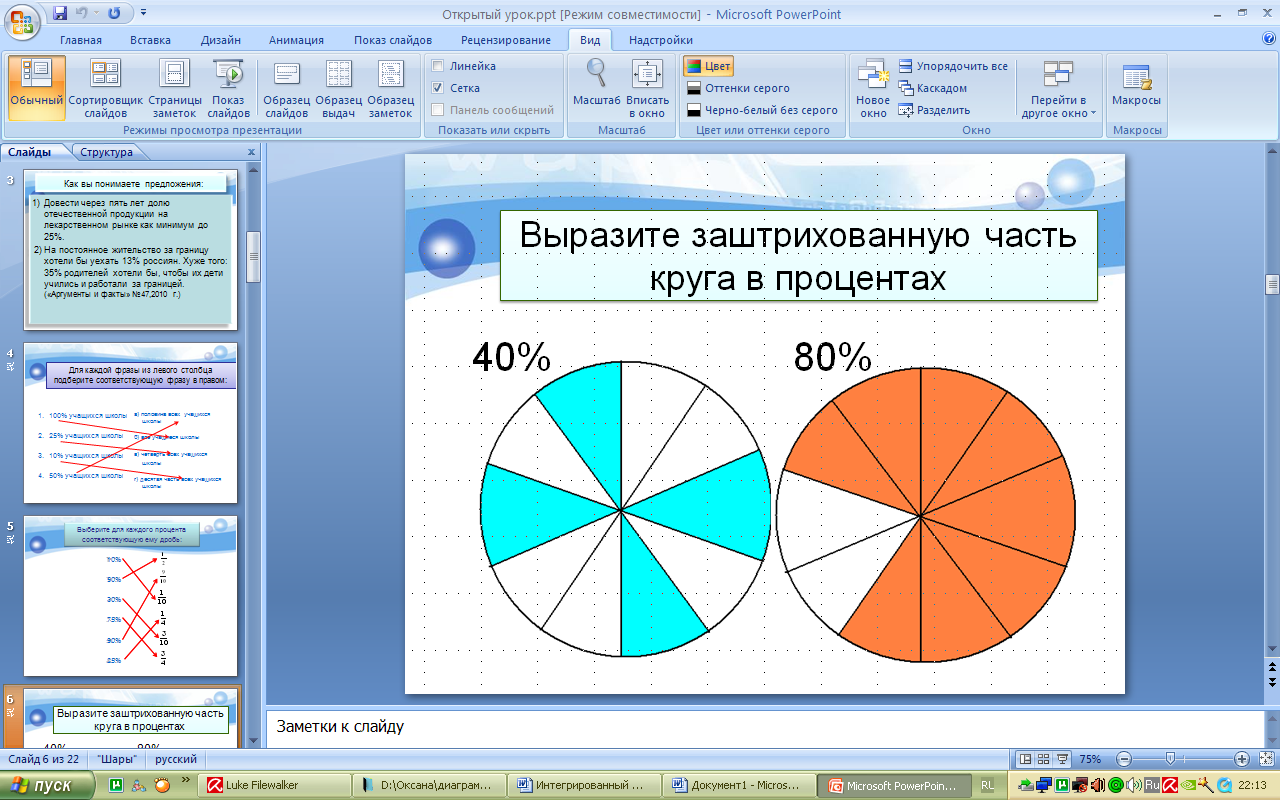Viewport: 1280px width, 800px height.
Task: Click the 75% zoom level
Action: tap(1091, 759)
